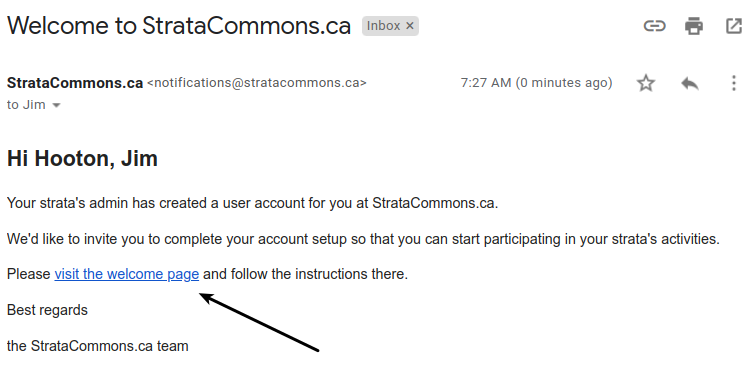Follow the "visit the welcome page" link
This screenshot has width=753, height=377.
coord(127,274)
